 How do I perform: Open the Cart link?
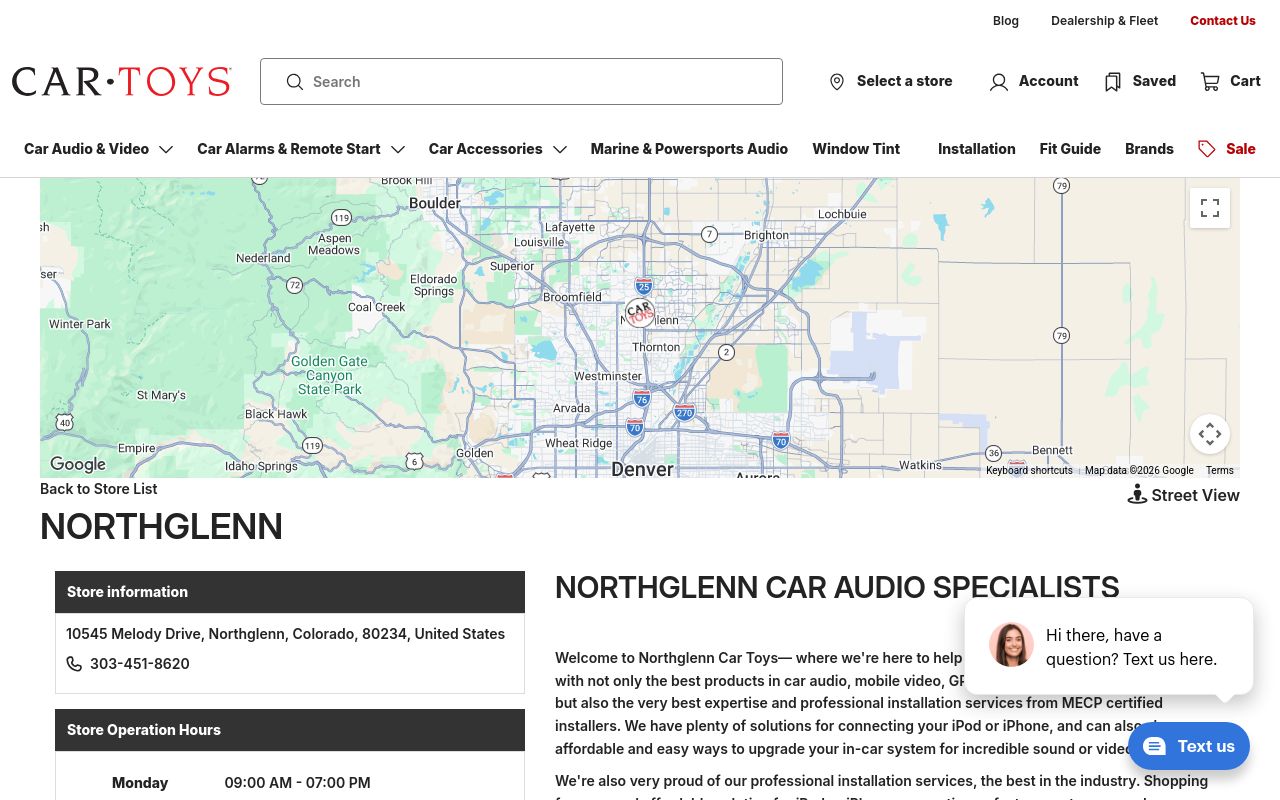click(1245, 81)
